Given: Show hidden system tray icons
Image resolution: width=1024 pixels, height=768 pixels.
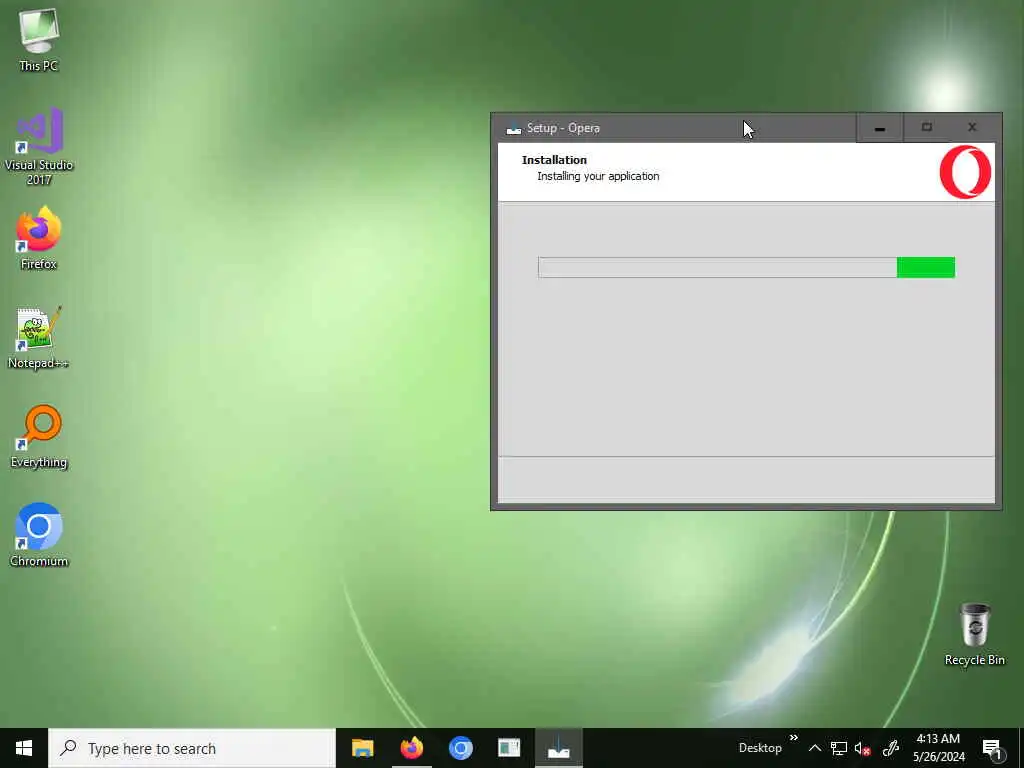Looking at the screenshot, I should [x=814, y=748].
